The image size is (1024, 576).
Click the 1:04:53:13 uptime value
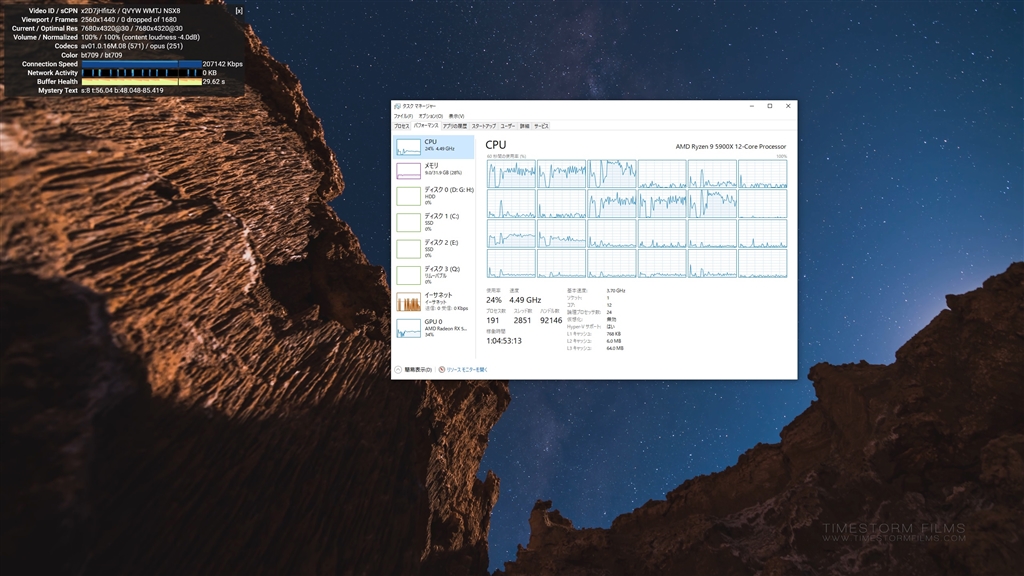click(504, 341)
